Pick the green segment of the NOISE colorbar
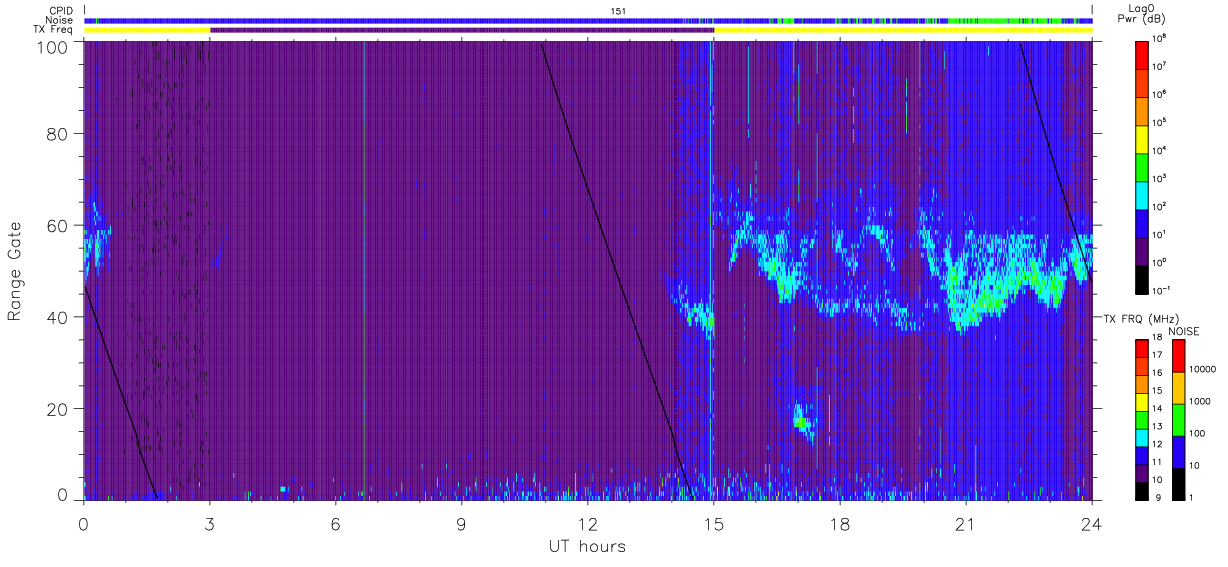This screenshot has width=1228, height=567. (x=1178, y=419)
